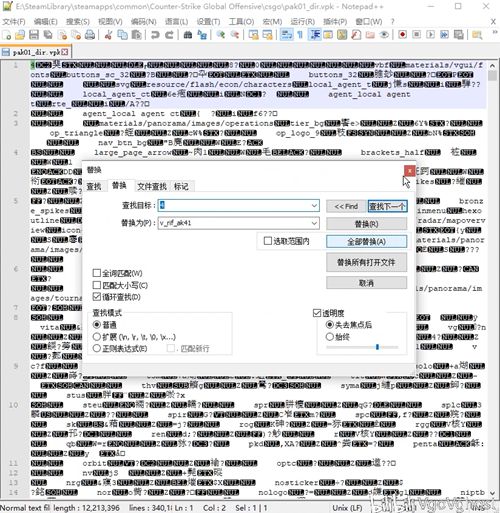Click the Open file folder icon
Viewport: 500px width, 513px height.
point(20,35)
